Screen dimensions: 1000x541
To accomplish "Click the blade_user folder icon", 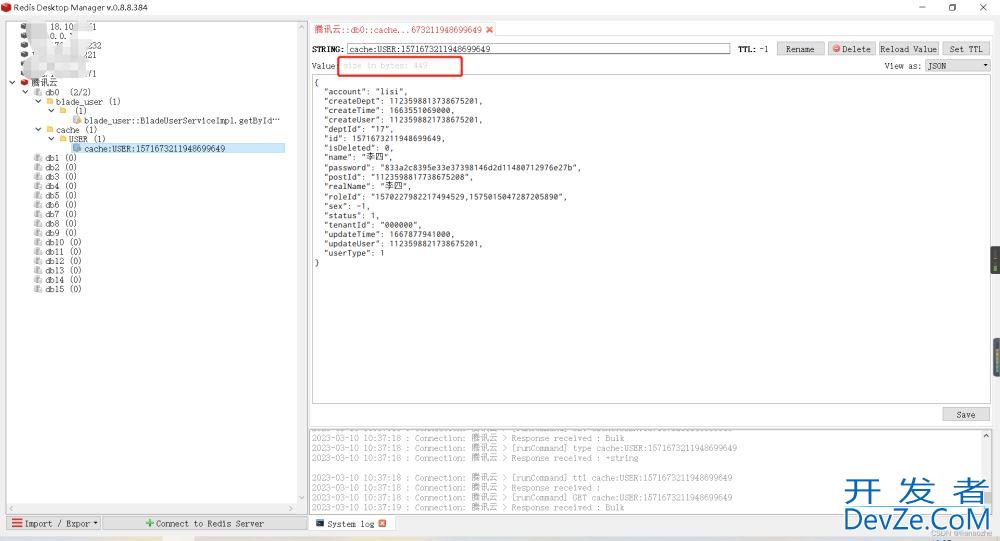I will tap(50, 101).
